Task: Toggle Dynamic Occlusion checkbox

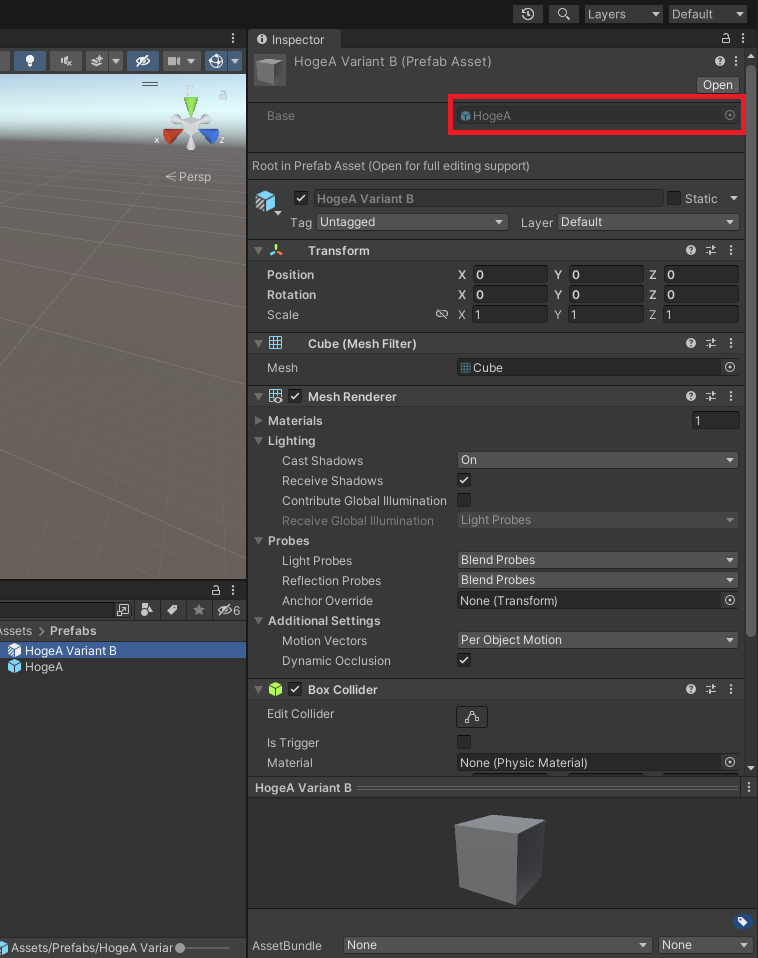Action: click(x=464, y=660)
